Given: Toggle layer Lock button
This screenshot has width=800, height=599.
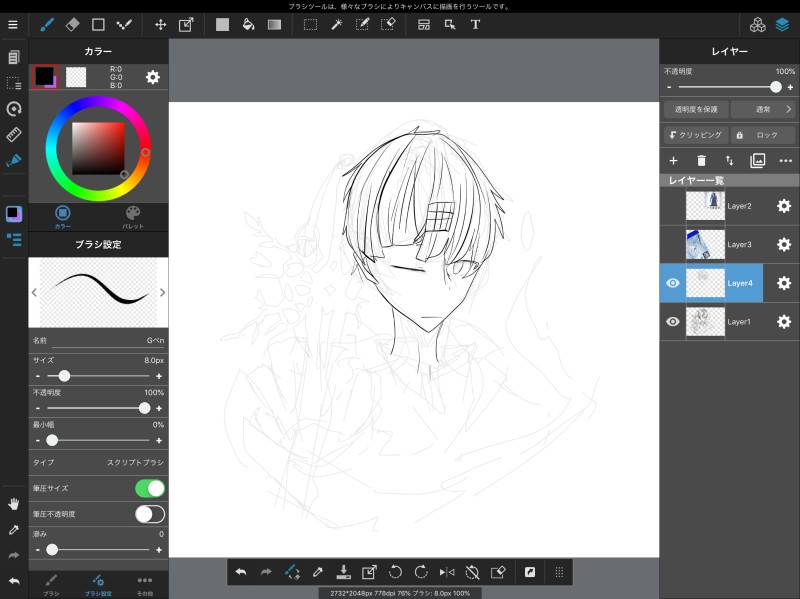Looking at the screenshot, I should coord(763,135).
